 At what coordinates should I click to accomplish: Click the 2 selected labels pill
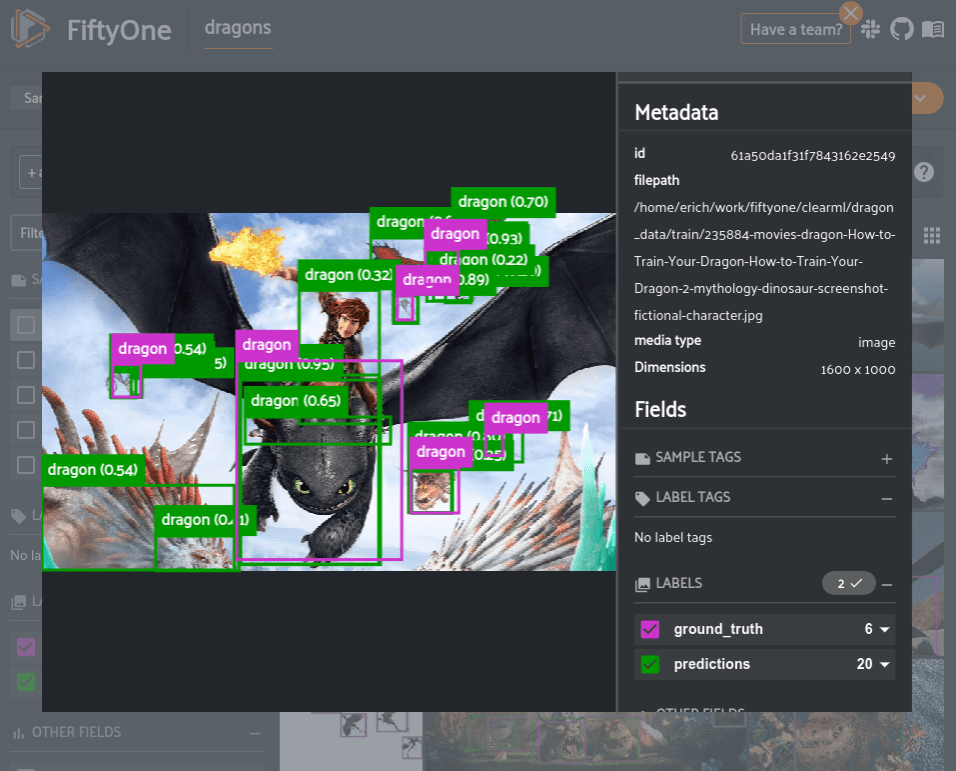tap(849, 583)
